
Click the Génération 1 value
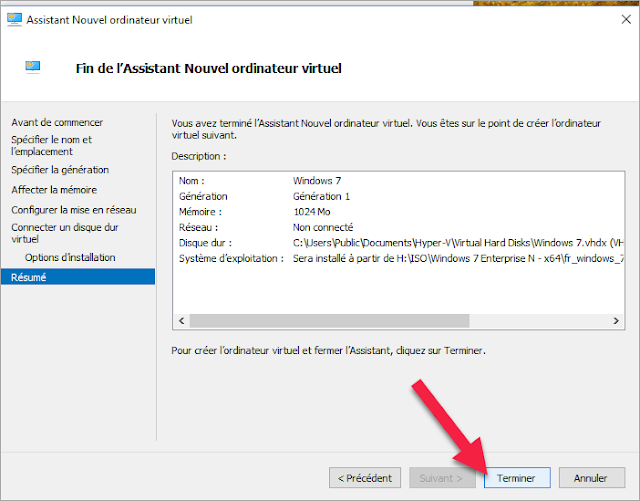point(321,196)
